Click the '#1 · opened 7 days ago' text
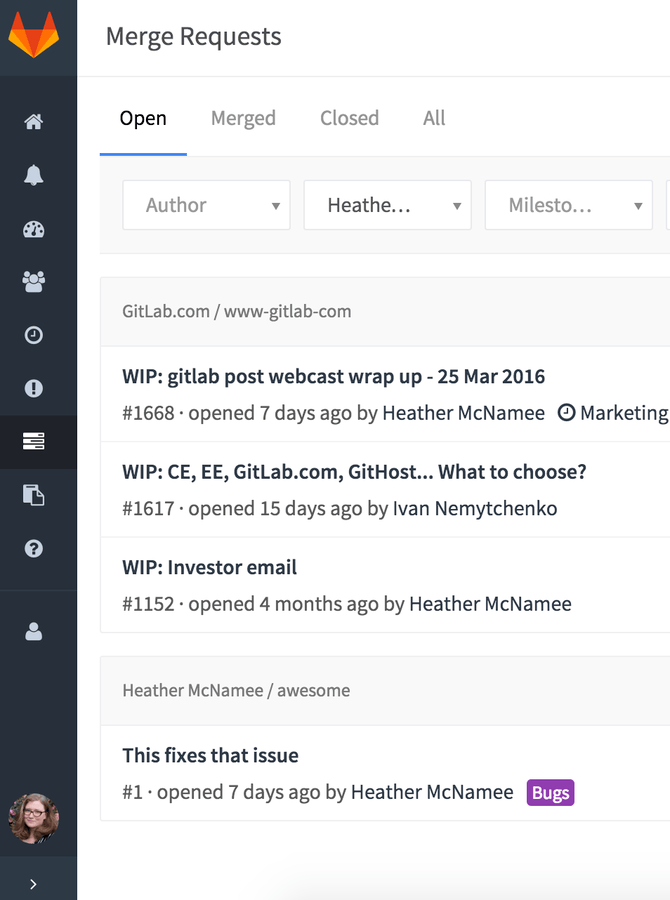This screenshot has height=900, width=670. [221, 792]
